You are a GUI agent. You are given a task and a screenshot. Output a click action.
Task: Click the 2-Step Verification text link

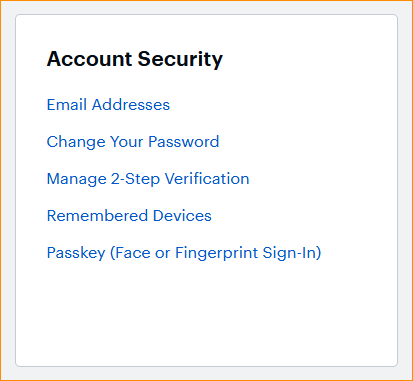click(x=148, y=179)
